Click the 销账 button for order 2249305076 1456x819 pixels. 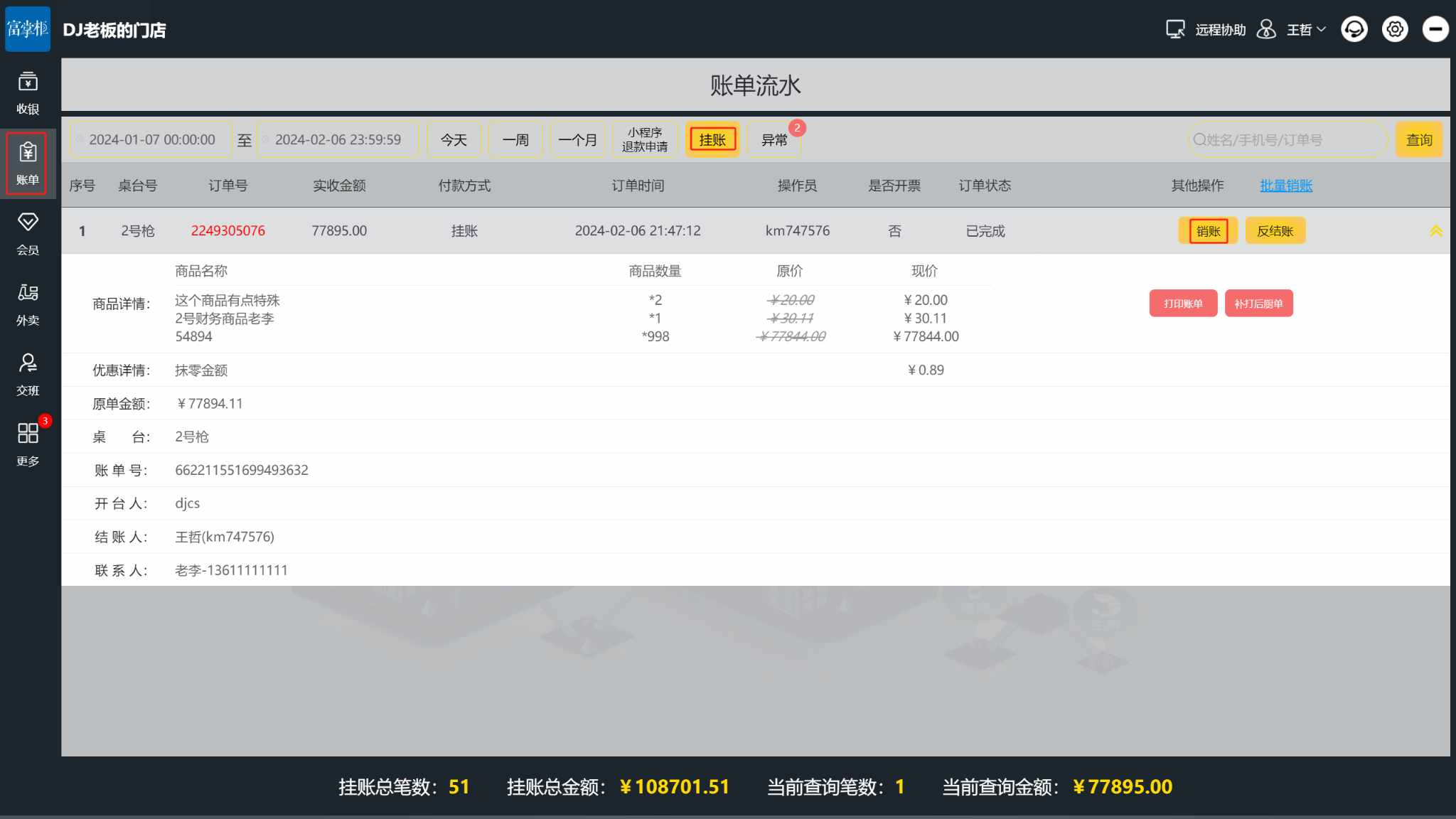point(1208,231)
